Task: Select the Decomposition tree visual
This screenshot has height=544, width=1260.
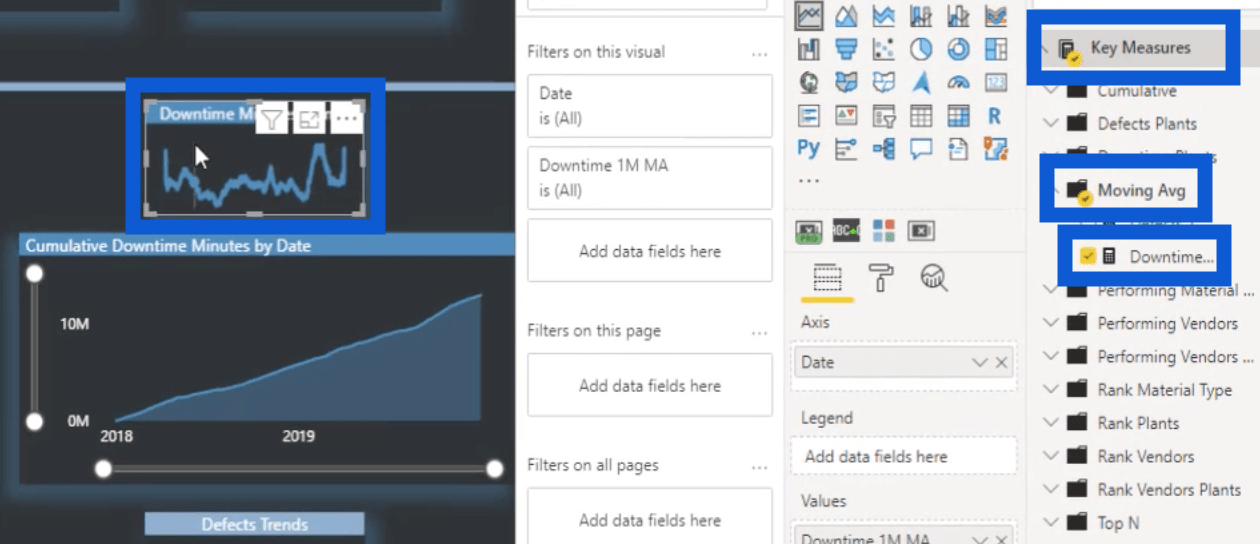Action: (x=883, y=148)
